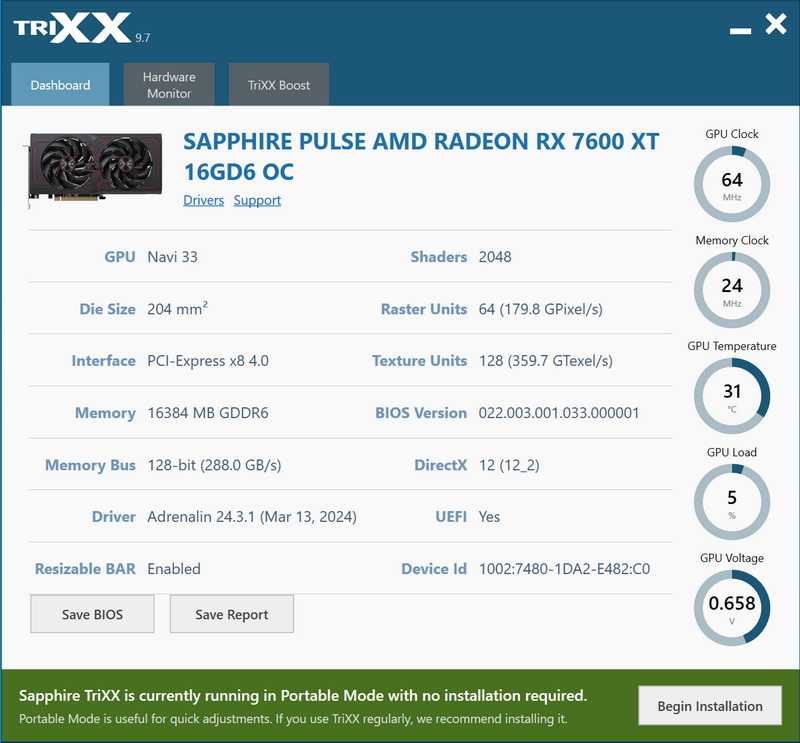Click Driver value Adrenalin 24.3.1
The width and height of the screenshot is (800, 743).
click(x=252, y=517)
